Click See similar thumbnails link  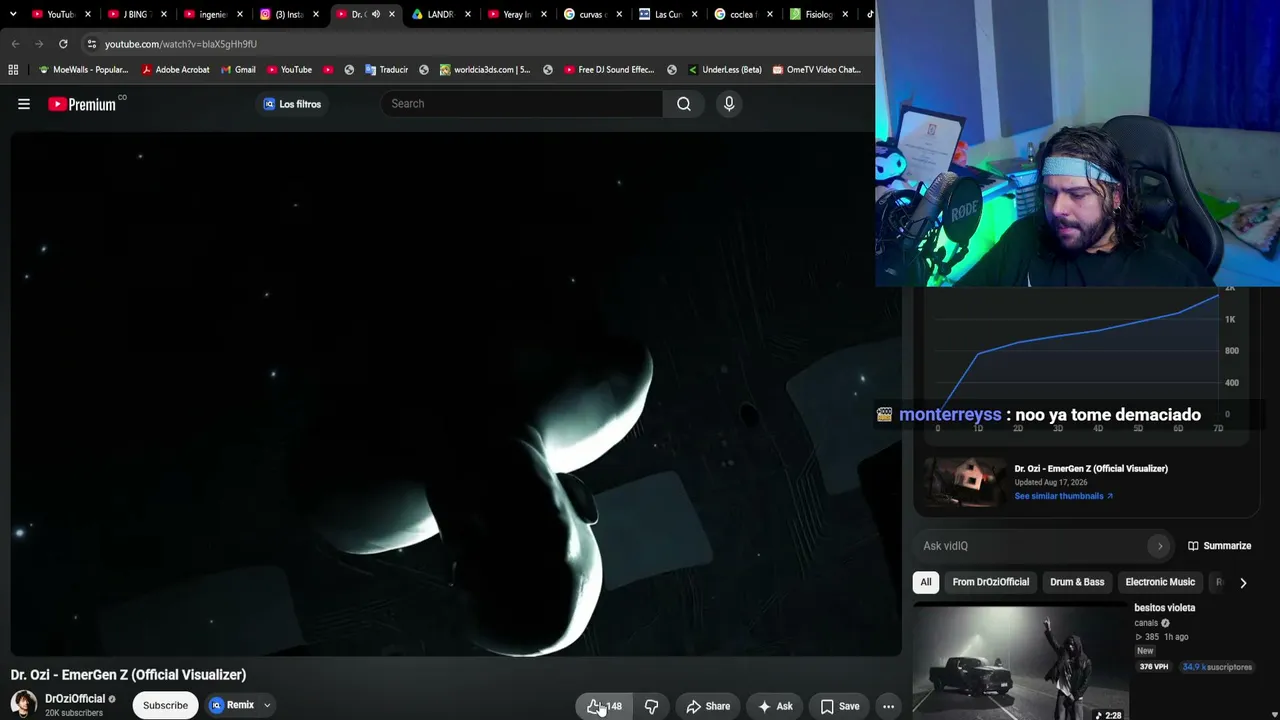pos(1063,496)
